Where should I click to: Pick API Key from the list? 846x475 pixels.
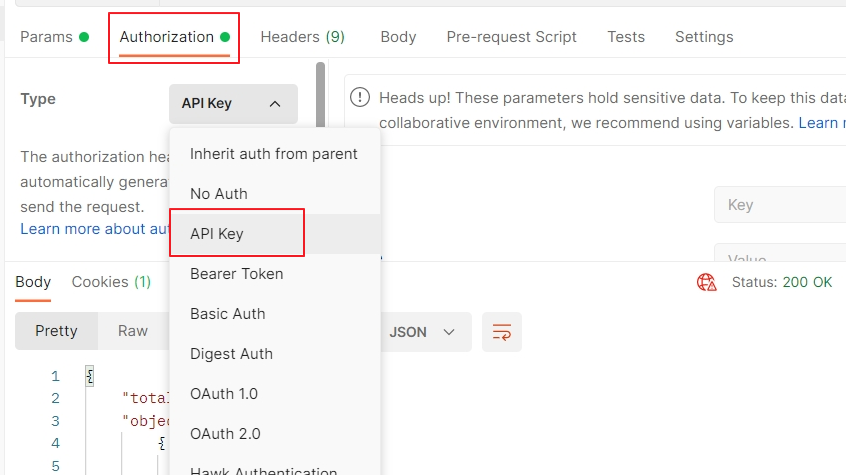point(274,234)
